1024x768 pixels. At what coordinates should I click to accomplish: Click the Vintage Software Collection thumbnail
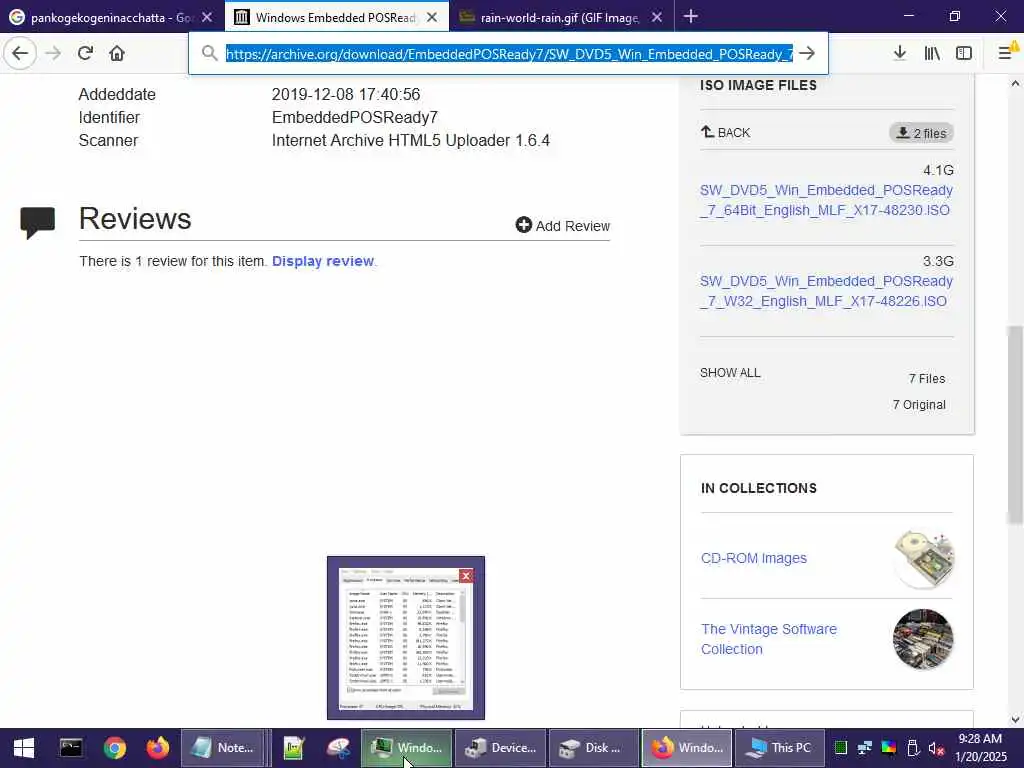coord(923,639)
